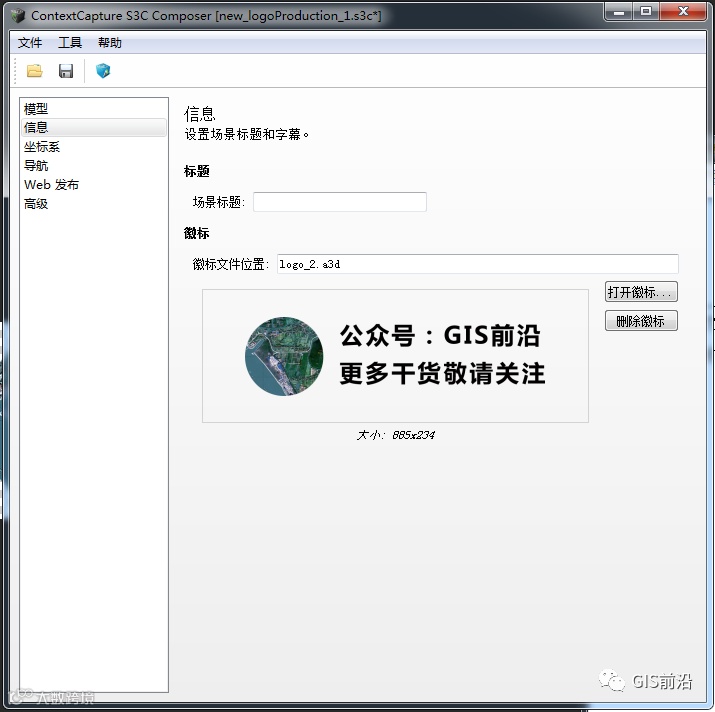Click the 打开徽标... button
The image size is (715, 712).
click(641, 292)
